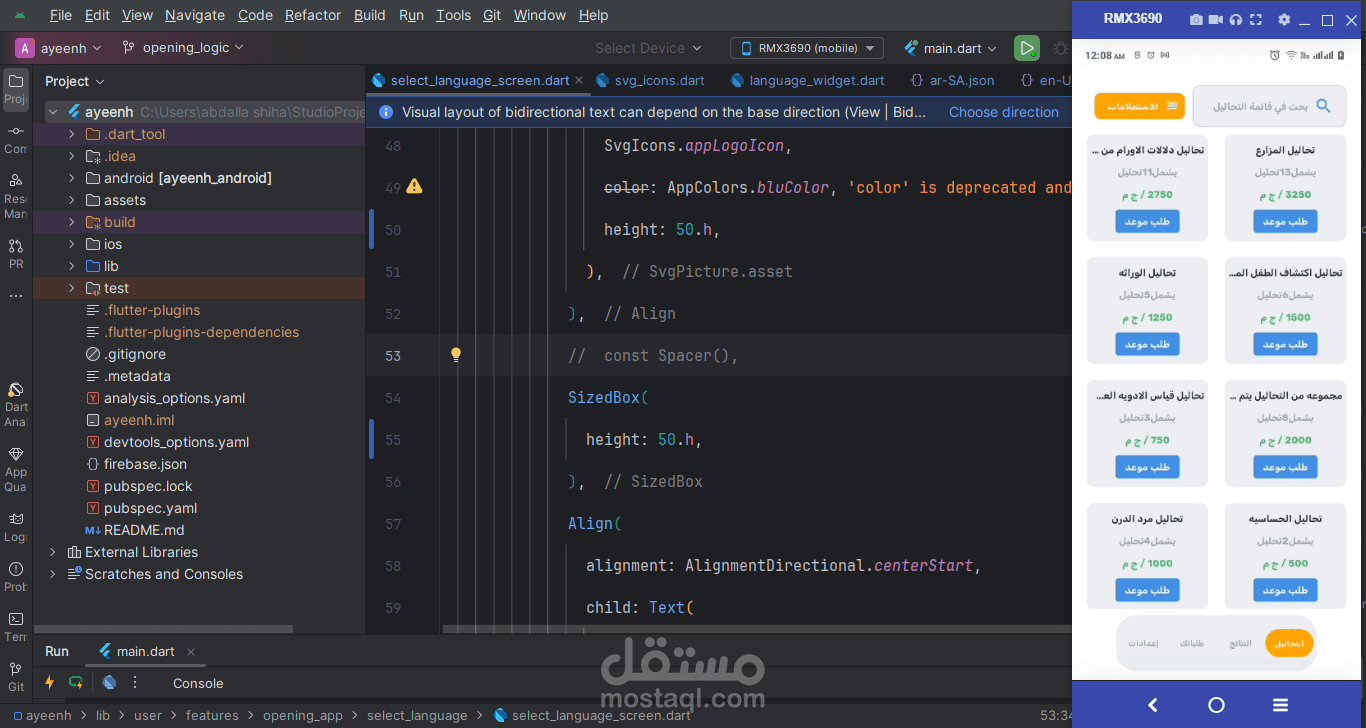Image resolution: width=1366 pixels, height=728 pixels.
Task: Tap the phone recents menu button
Action: tap(1280, 705)
